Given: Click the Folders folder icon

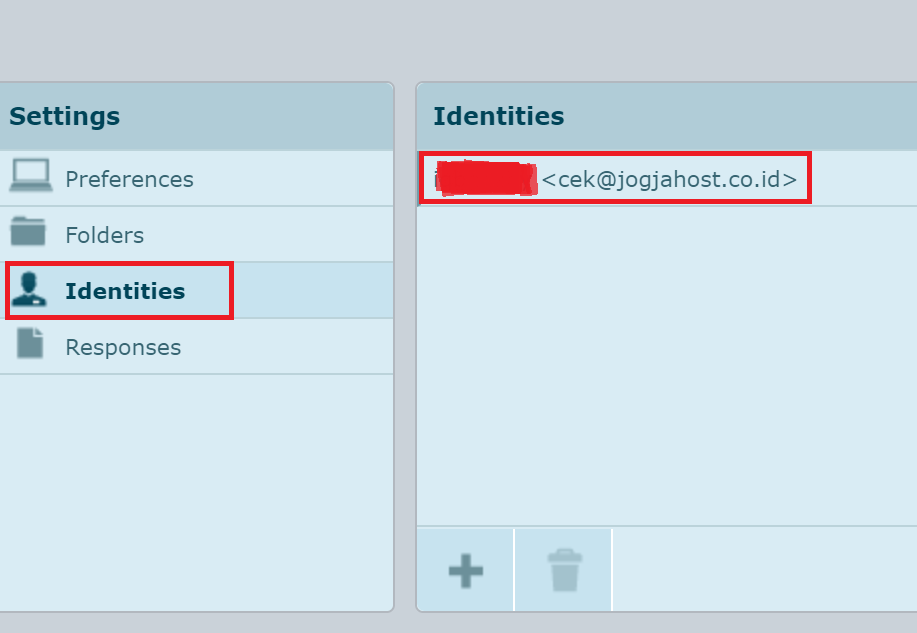Looking at the screenshot, I should [x=29, y=232].
